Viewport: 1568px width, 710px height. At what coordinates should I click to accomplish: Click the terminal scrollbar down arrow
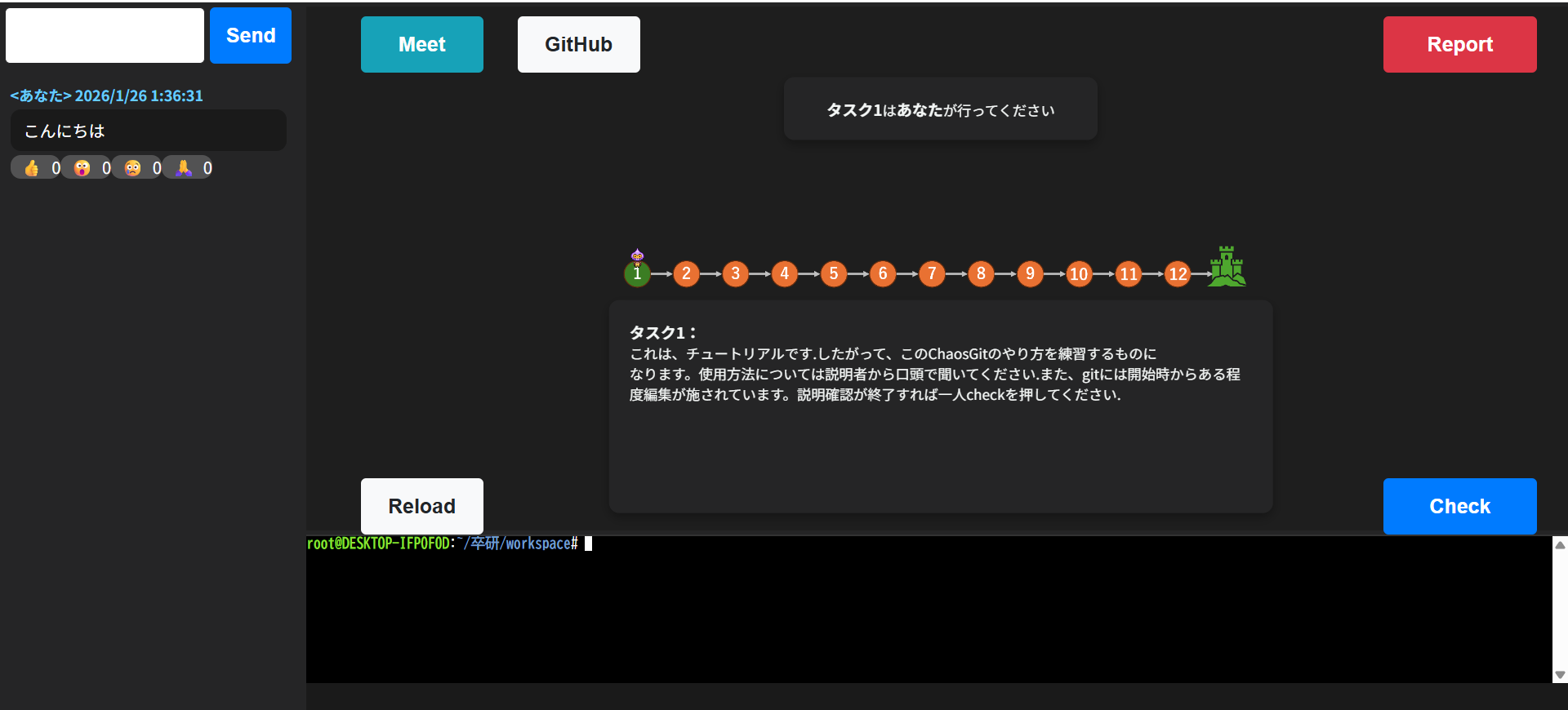pyautogui.click(x=1560, y=675)
